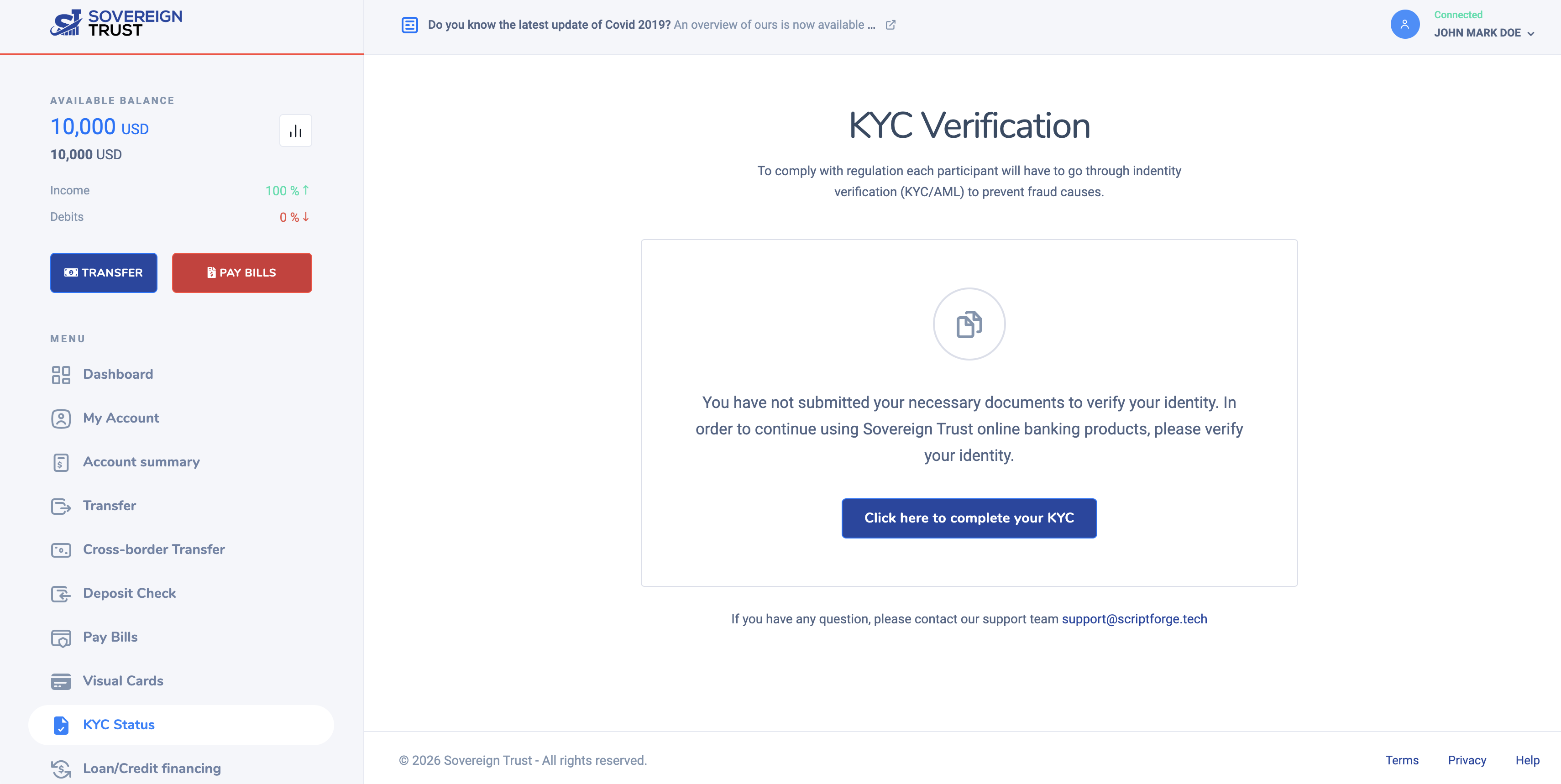Email support@scriptforge.tech support link
This screenshot has height=784, width=1561.
click(1134, 619)
